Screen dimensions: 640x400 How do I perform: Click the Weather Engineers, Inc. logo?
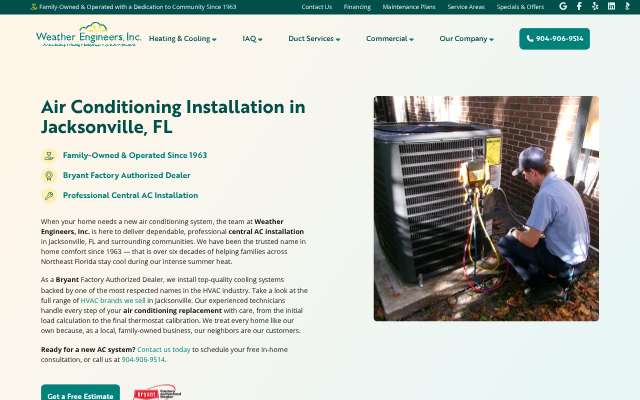pos(89,35)
